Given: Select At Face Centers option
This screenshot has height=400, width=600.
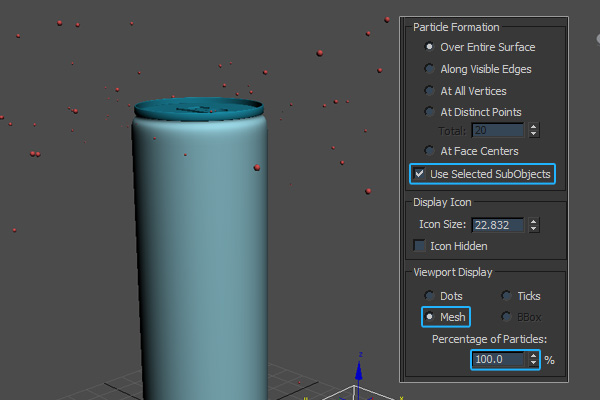Looking at the screenshot, I should click(430, 151).
